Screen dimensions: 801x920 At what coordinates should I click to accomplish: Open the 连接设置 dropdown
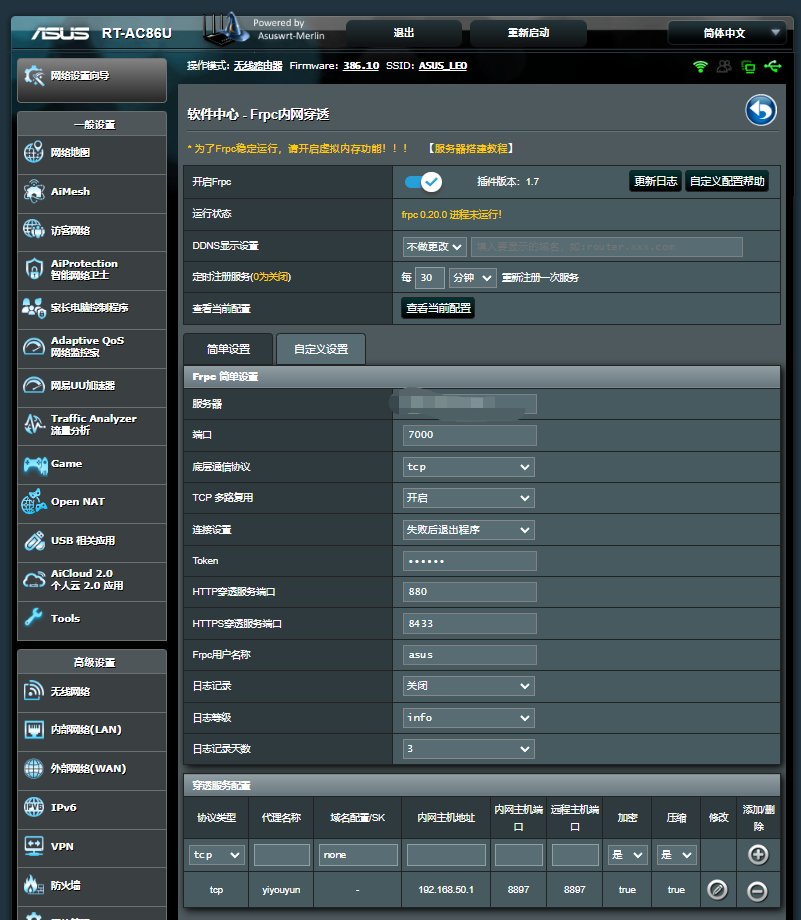coord(468,530)
